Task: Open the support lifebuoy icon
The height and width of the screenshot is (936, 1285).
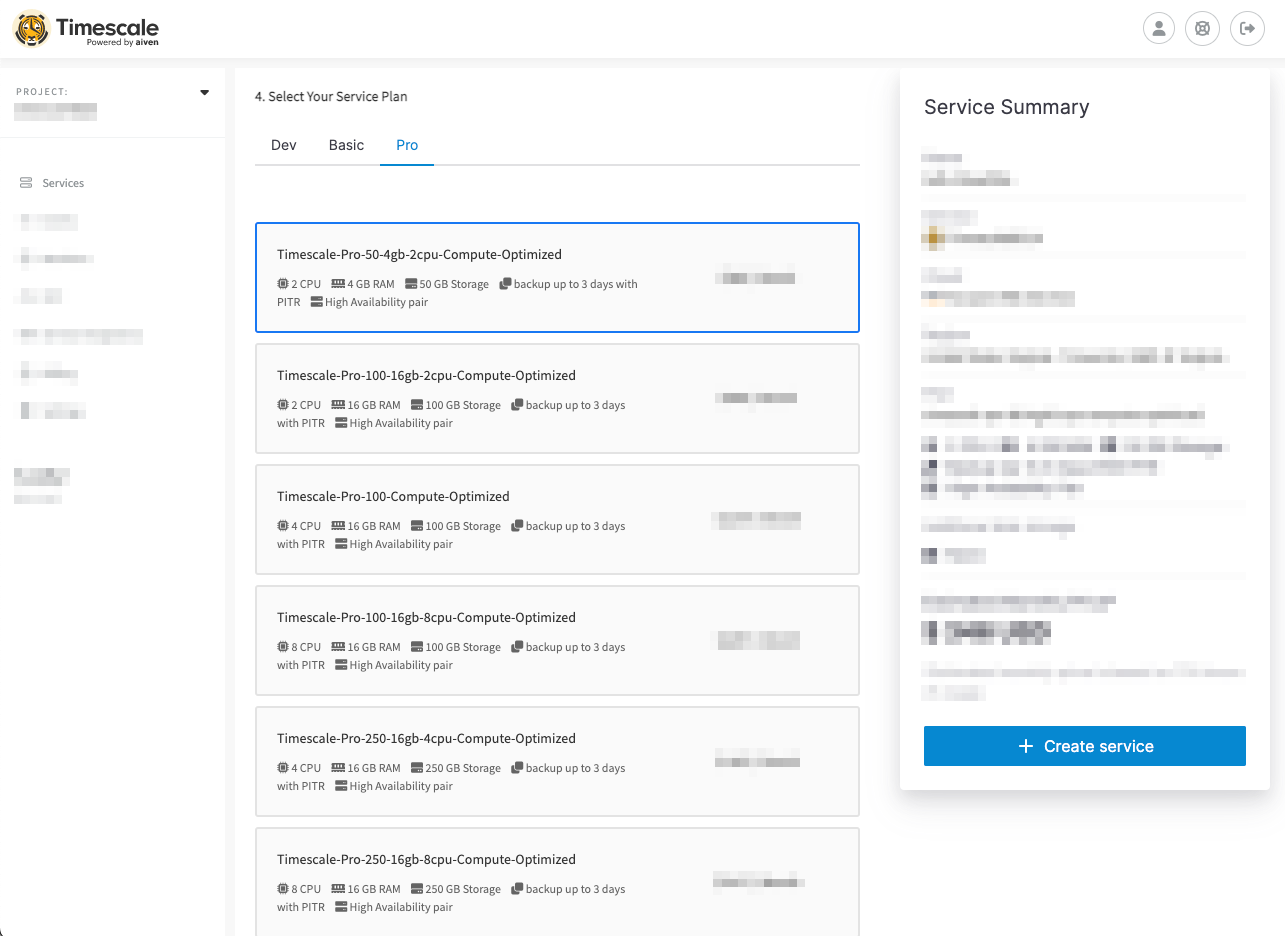Action: pyautogui.click(x=1202, y=28)
